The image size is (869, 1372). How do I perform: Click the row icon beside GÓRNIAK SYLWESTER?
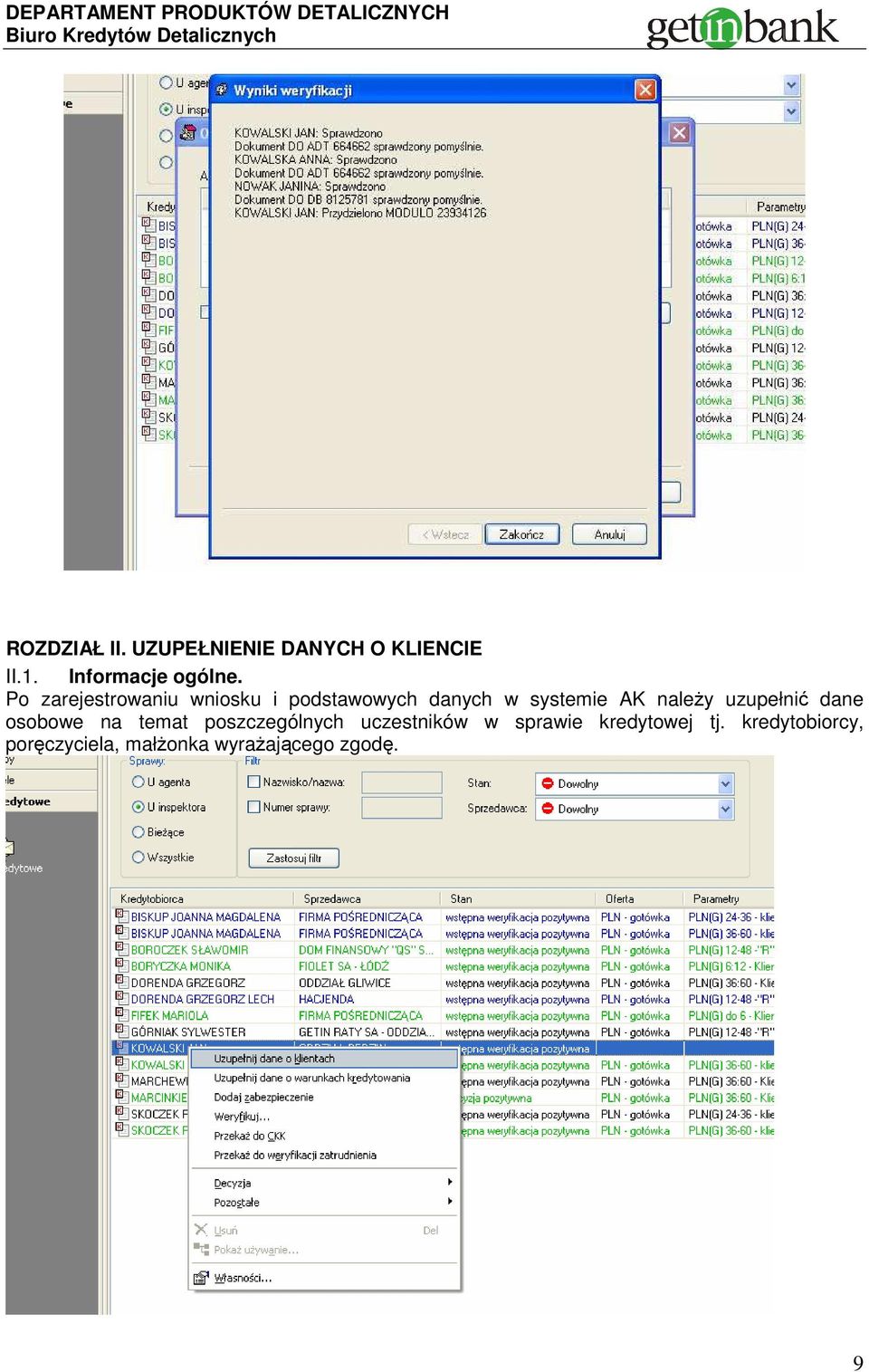pyautogui.click(x=120, y=1031)
